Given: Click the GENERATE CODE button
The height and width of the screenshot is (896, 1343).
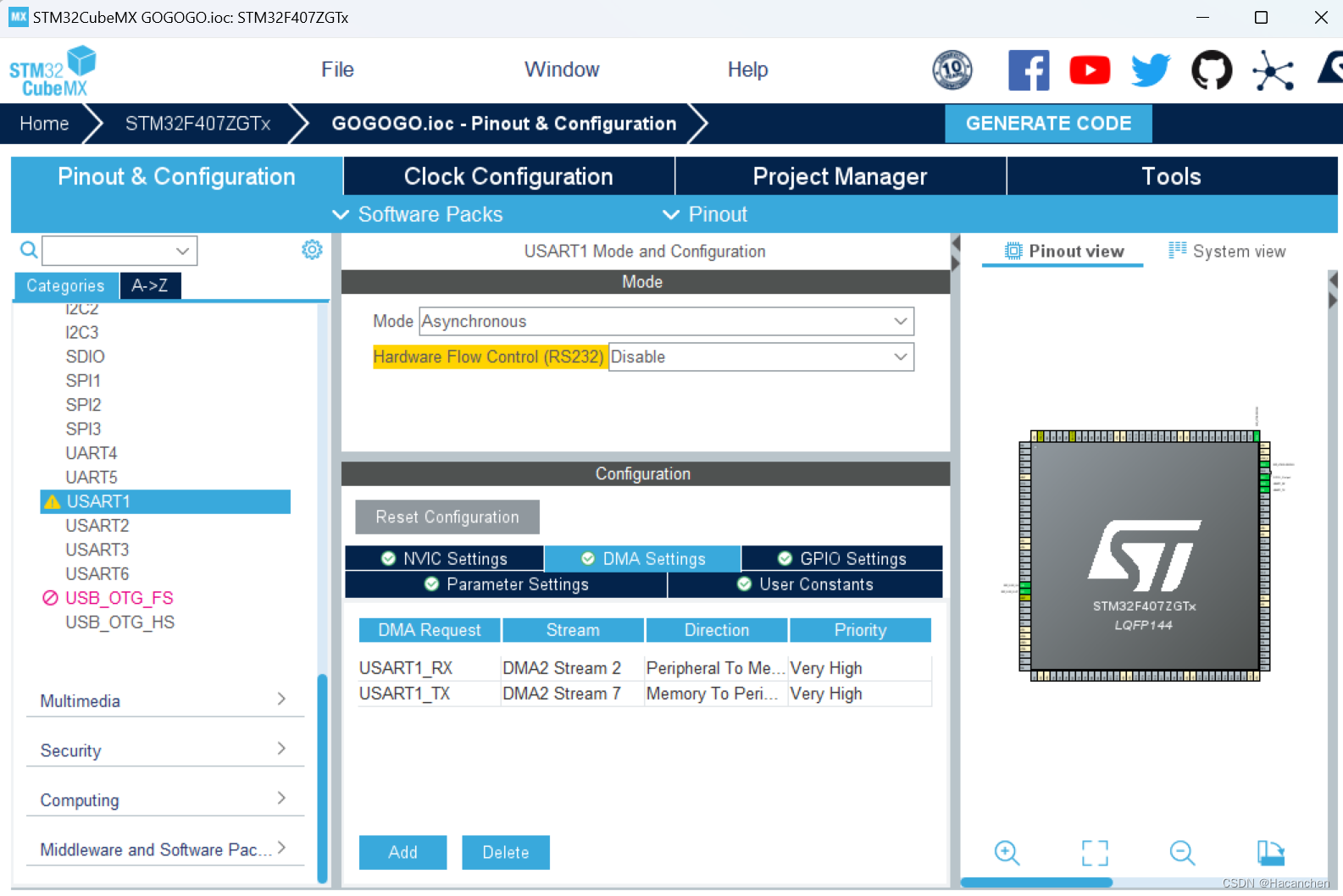Looking at the screenshot, I should [x=1048, y=124].
